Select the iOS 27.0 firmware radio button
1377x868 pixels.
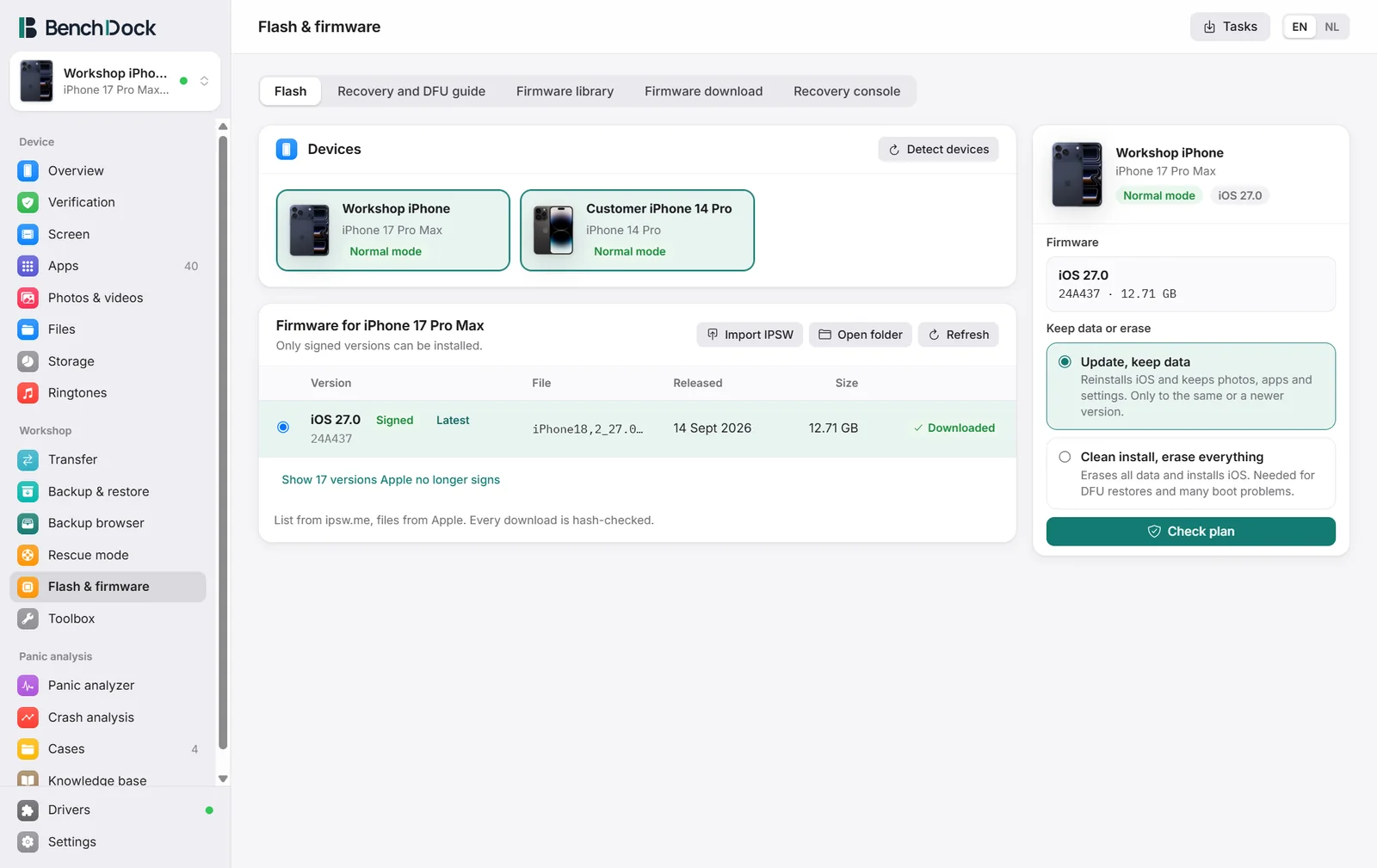[x=283, y=428]
